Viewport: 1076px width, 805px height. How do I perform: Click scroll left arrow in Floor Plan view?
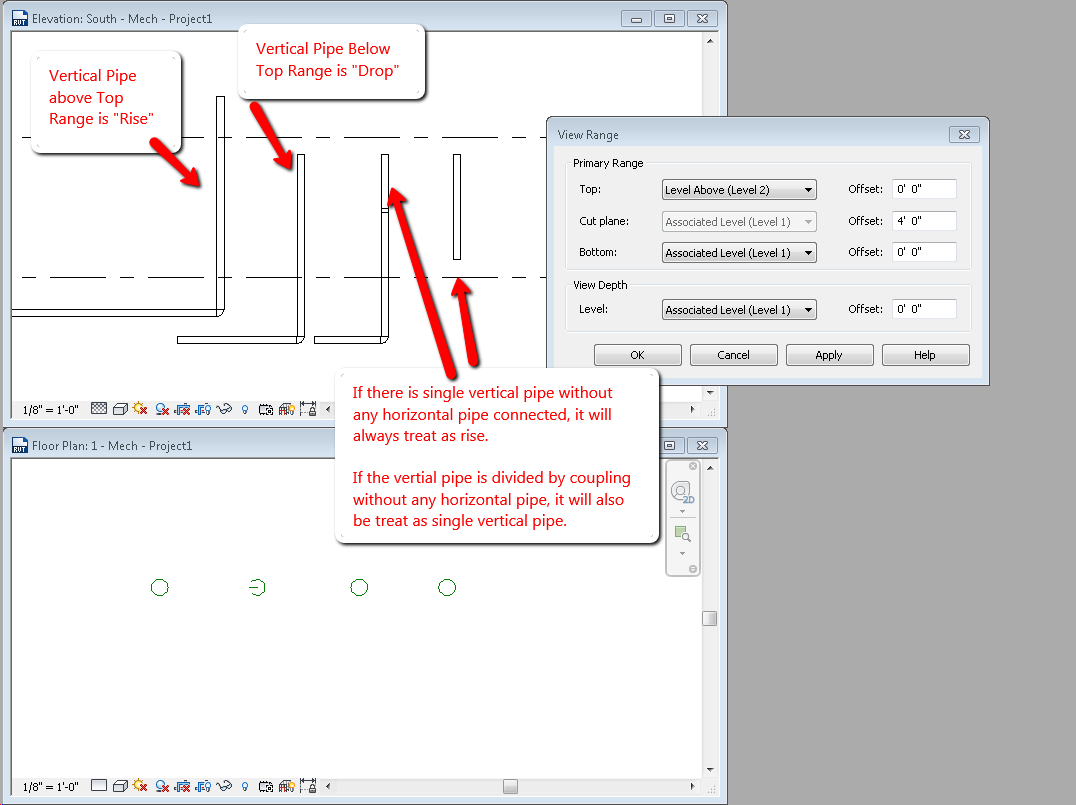328,786
